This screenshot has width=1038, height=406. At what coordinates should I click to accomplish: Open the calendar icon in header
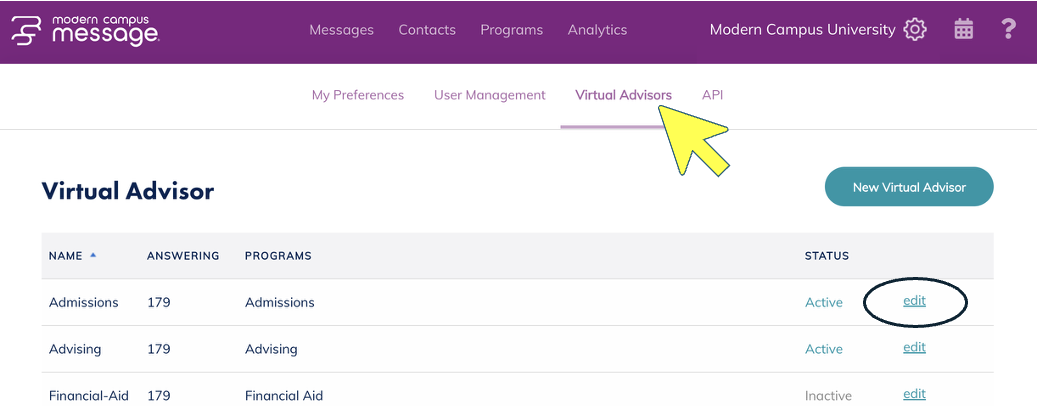pyautogui.click(x=963, y=30)
